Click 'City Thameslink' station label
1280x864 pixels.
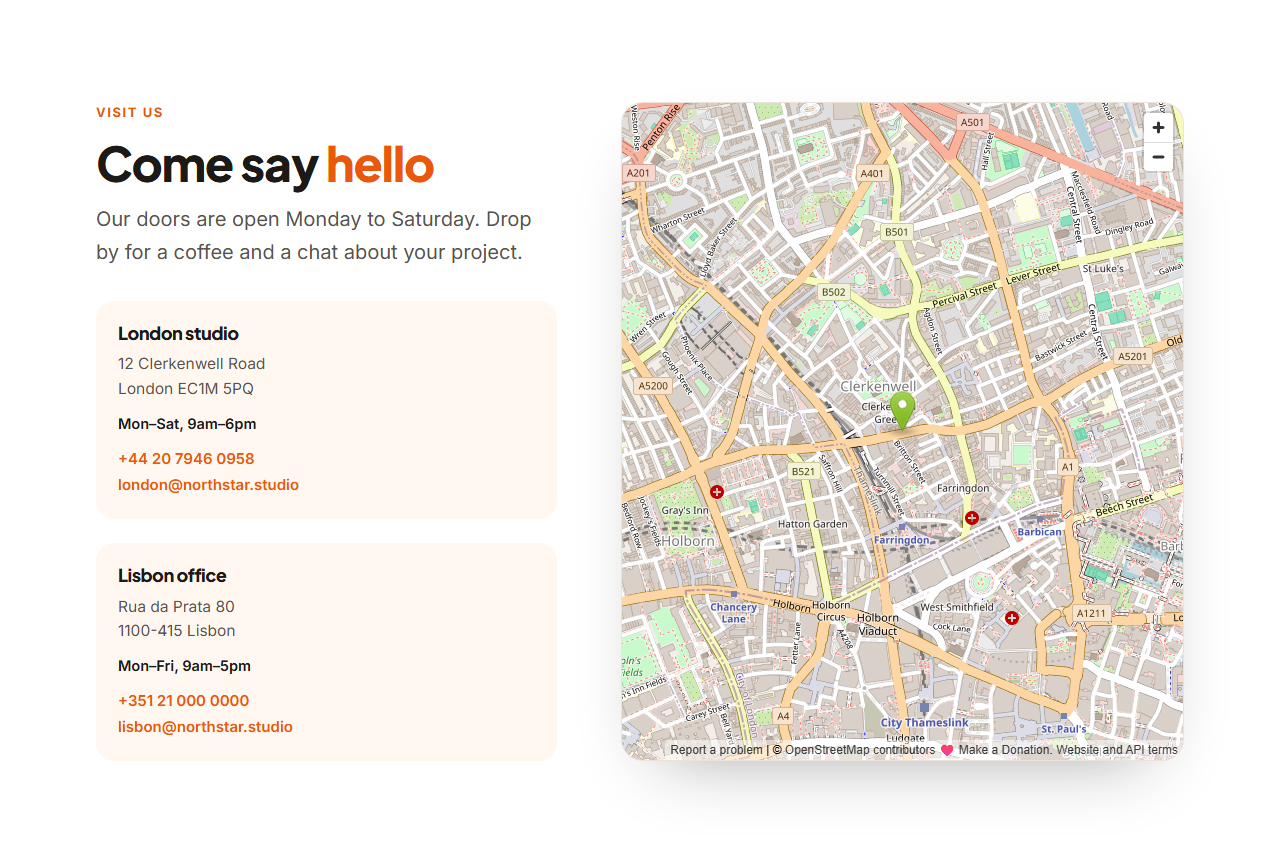click(924, 723)
